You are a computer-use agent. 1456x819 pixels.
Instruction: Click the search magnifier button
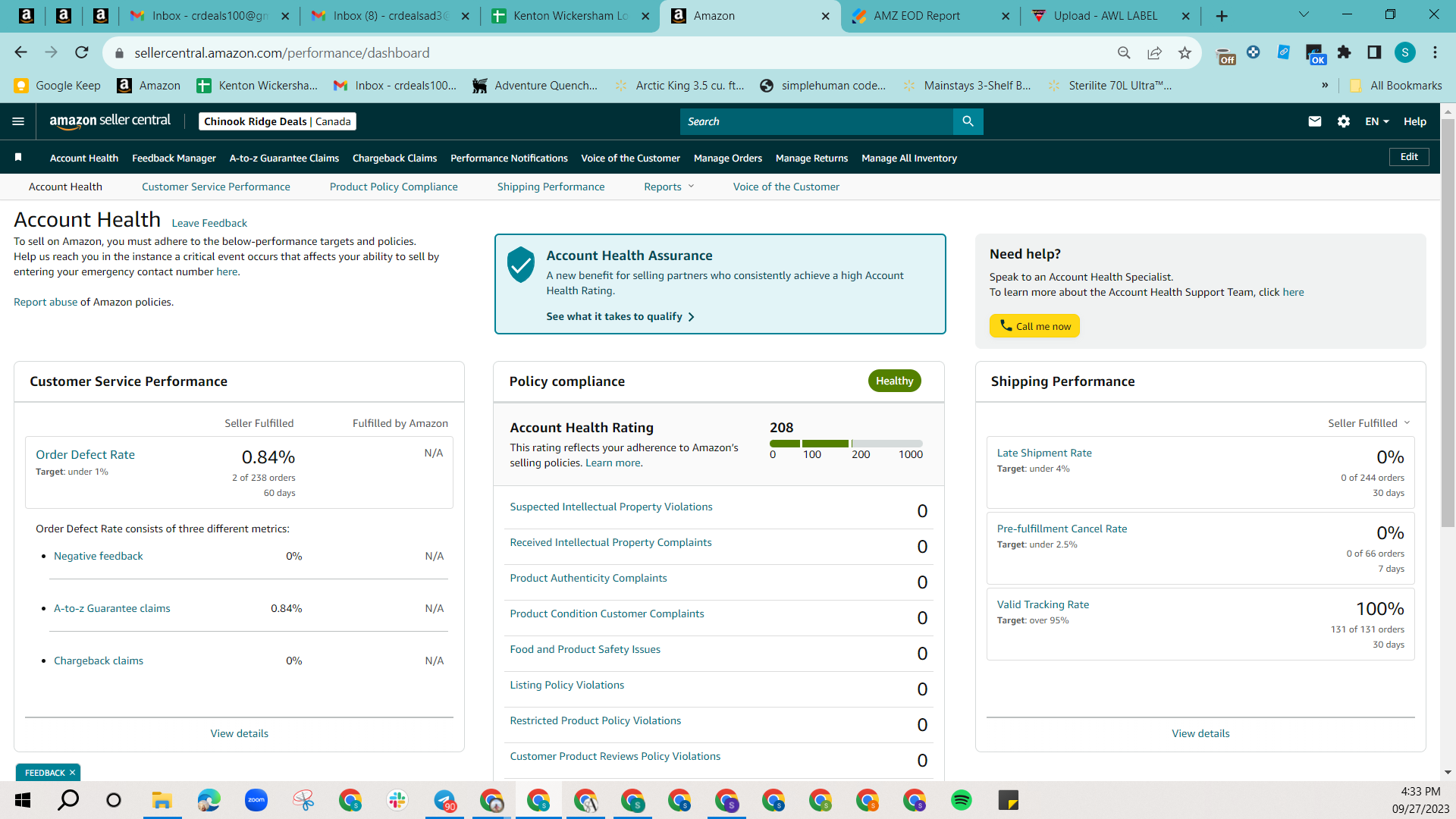(x=968, y=121)
